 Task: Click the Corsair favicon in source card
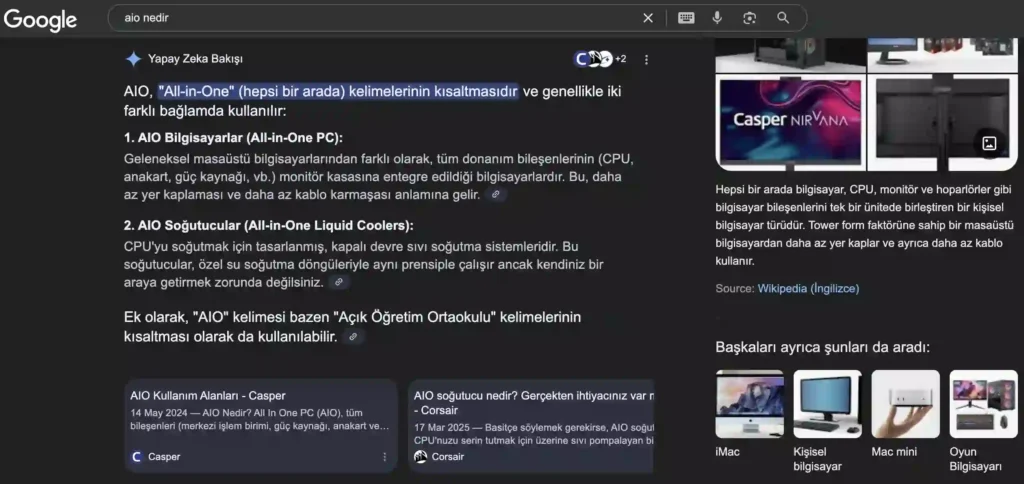pos(421,457)
